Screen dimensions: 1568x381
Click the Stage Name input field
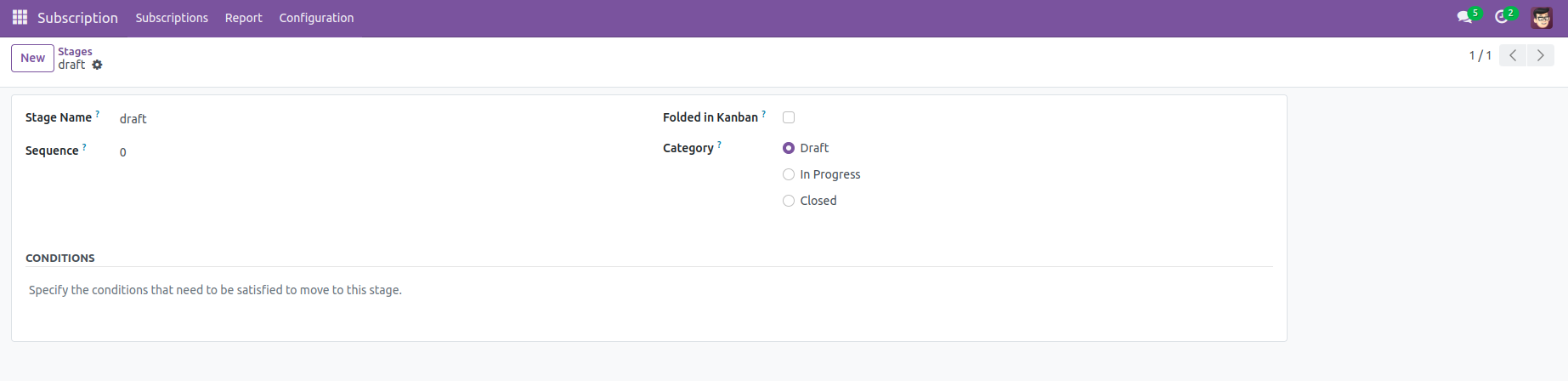tap(374, 119)
